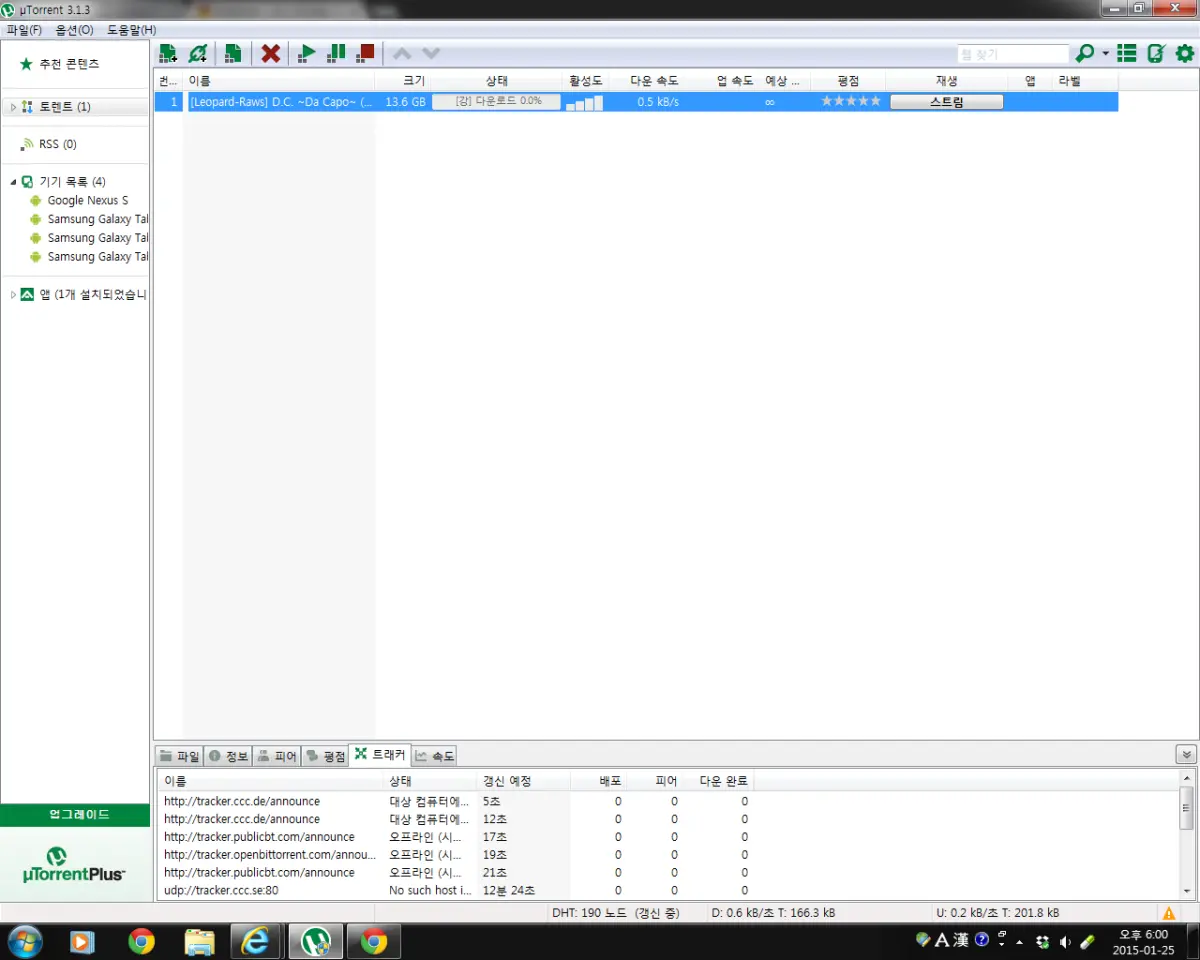The width and height of the screenshot is (1200, 960).
Task: Expand the 토렌트 (1) tree node
Action: [13, 107]
